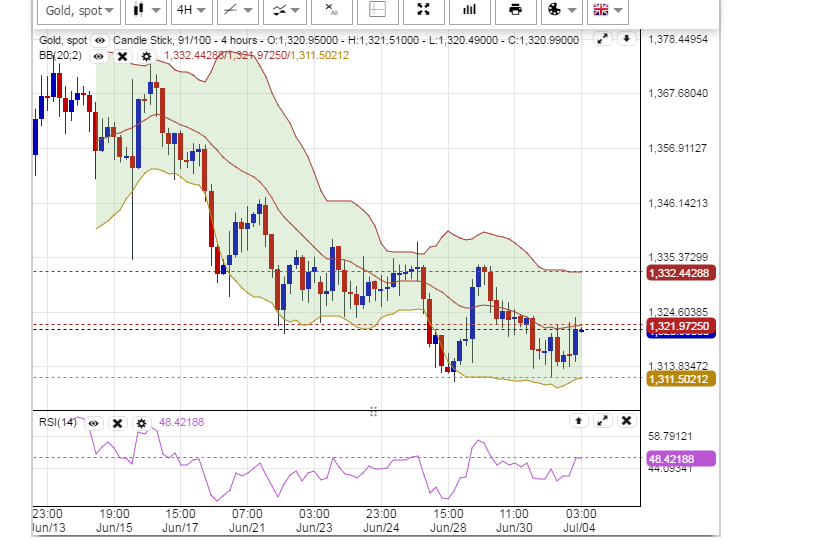Open the UK flag language dropdown
816x547 pixels.
pos(608,11)
